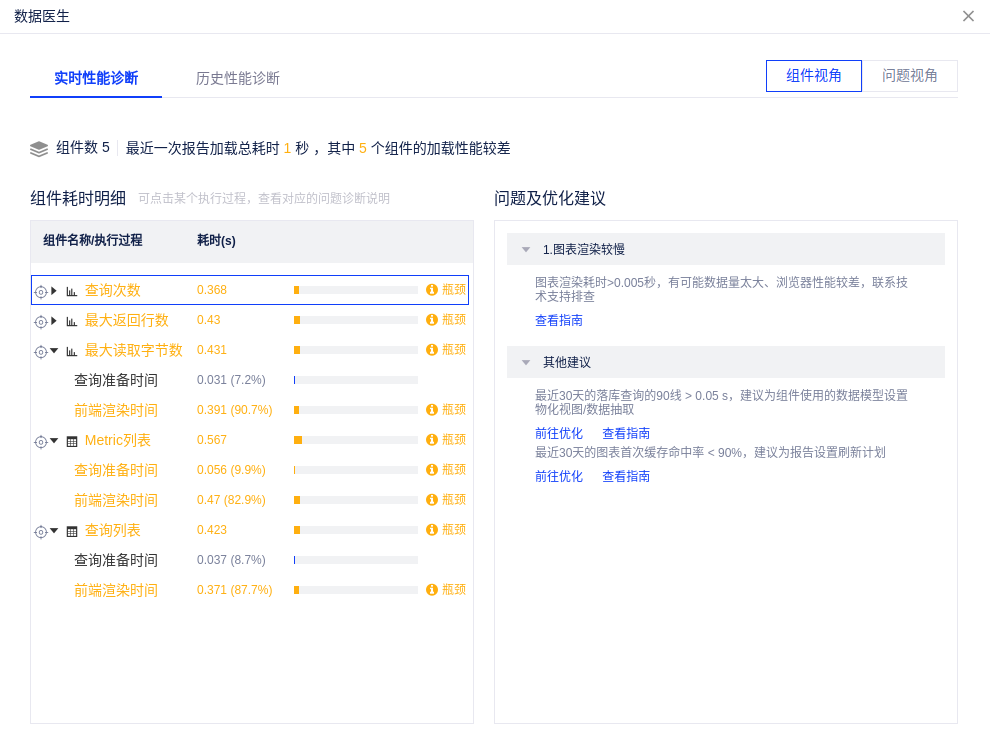Switch to 组件视角 view
The image size is (990, 733).
pos(813,76)
